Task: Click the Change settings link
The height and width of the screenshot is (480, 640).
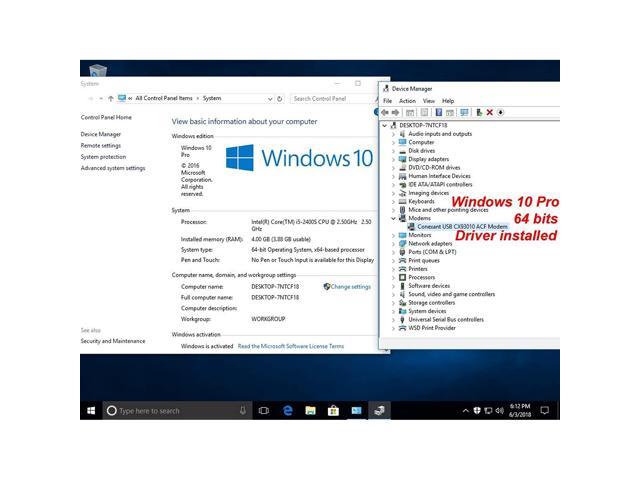Action: coord(350,286)
